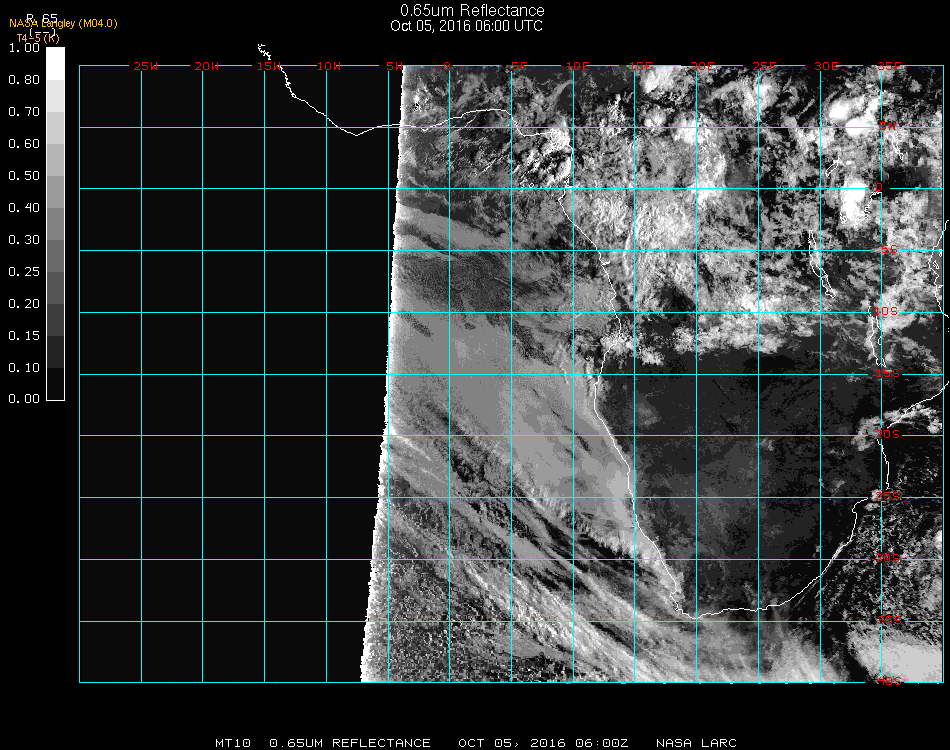Click the 0.00 label at colorbar bottom

click(23, 399)
